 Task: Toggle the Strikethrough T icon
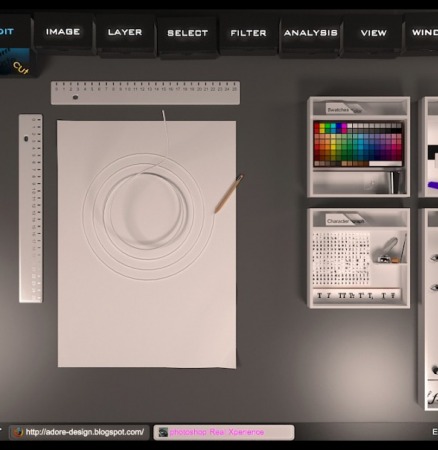393,295
